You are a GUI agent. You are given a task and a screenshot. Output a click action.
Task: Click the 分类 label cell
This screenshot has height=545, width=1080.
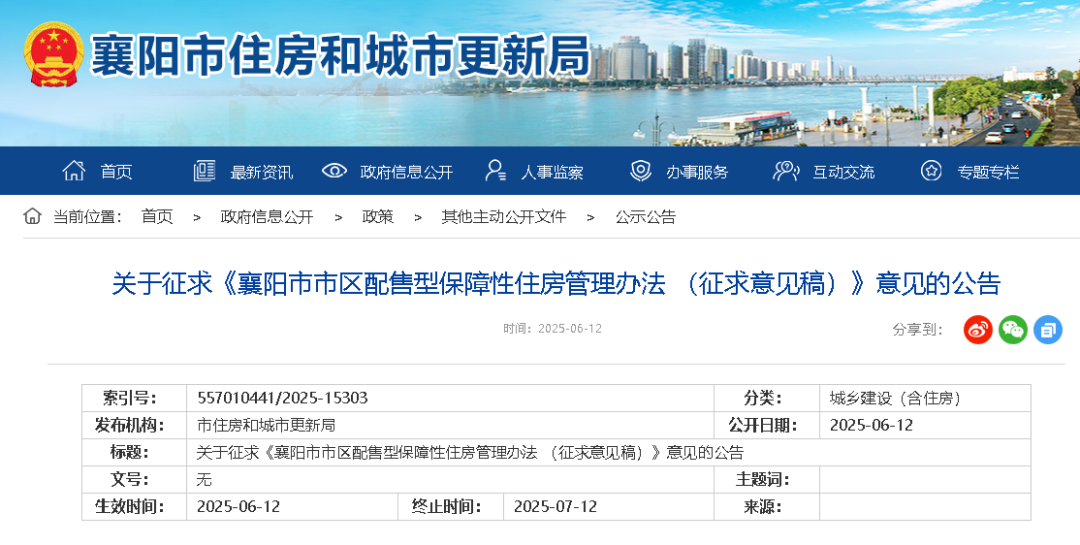click(767, 398)
